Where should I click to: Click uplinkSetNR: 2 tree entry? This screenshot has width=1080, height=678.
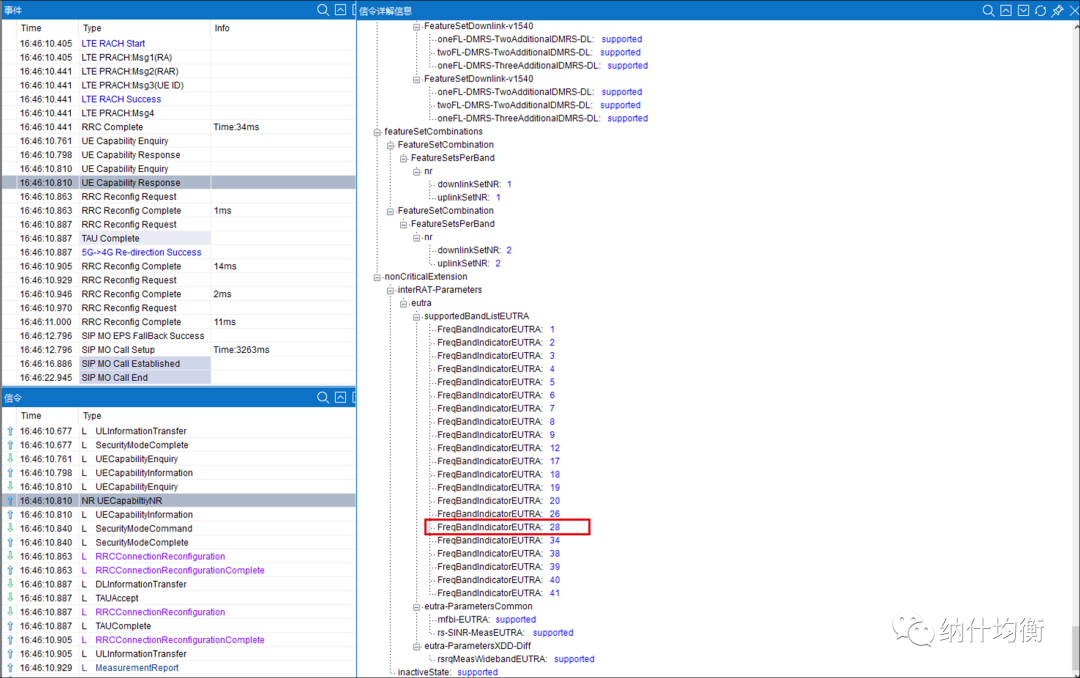tap(468, 264)
